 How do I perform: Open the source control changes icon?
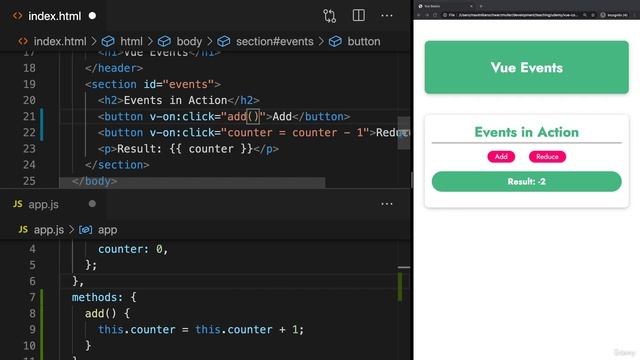coord(329,16)
